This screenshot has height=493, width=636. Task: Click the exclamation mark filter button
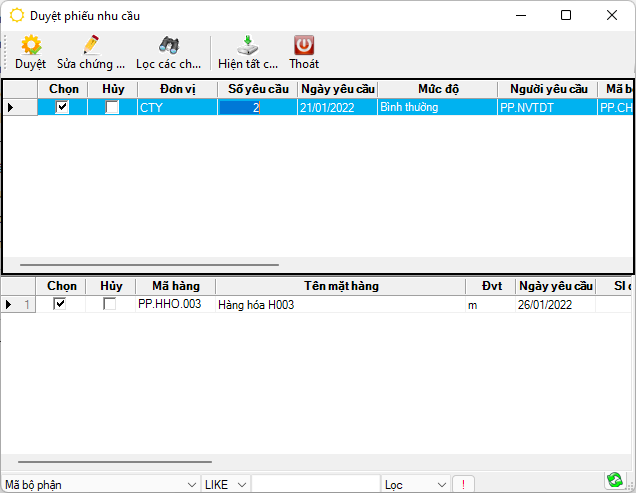tap(463, 484)
